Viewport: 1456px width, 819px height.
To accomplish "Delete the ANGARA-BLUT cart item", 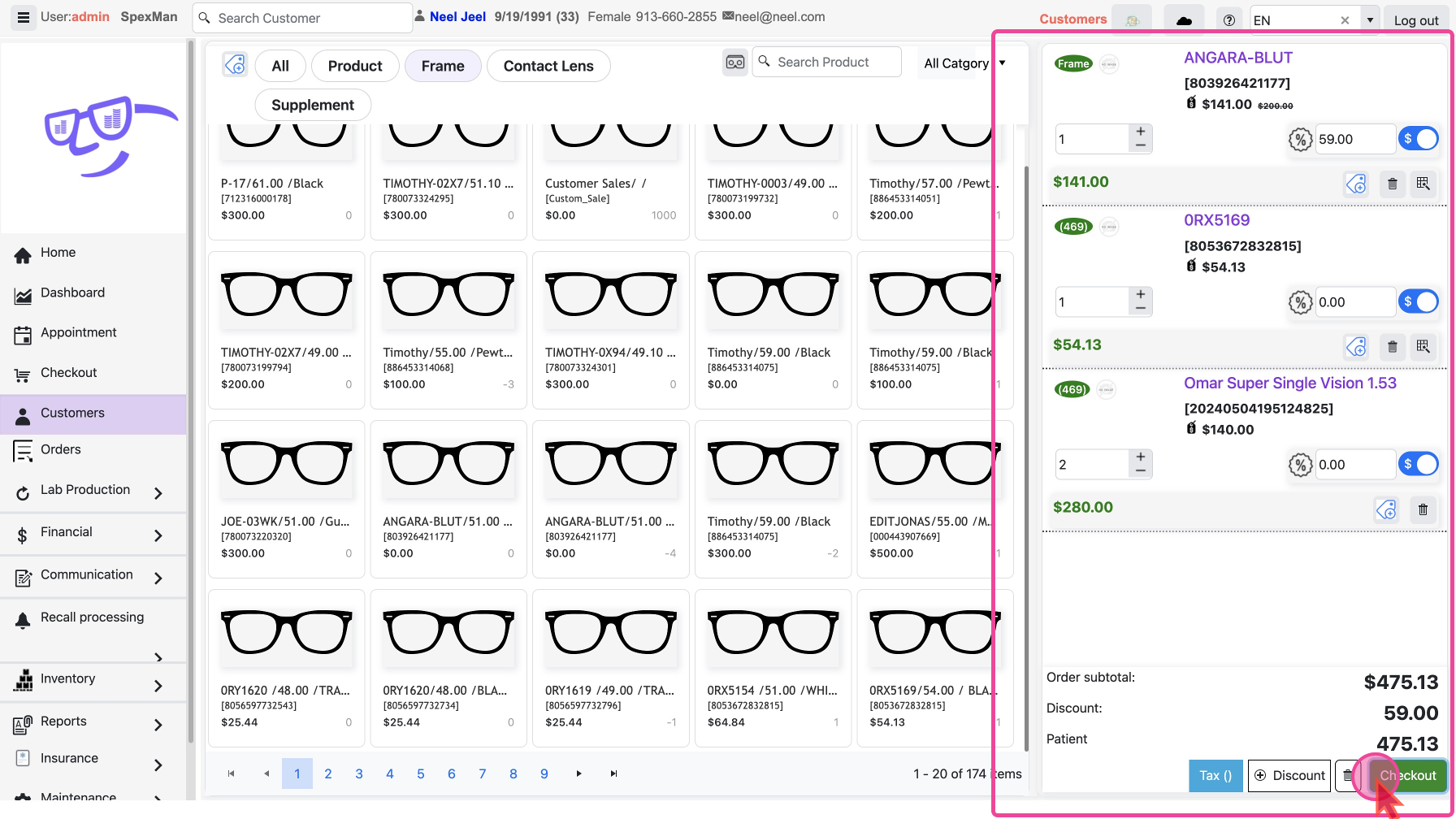I will tap(1392, 184).
